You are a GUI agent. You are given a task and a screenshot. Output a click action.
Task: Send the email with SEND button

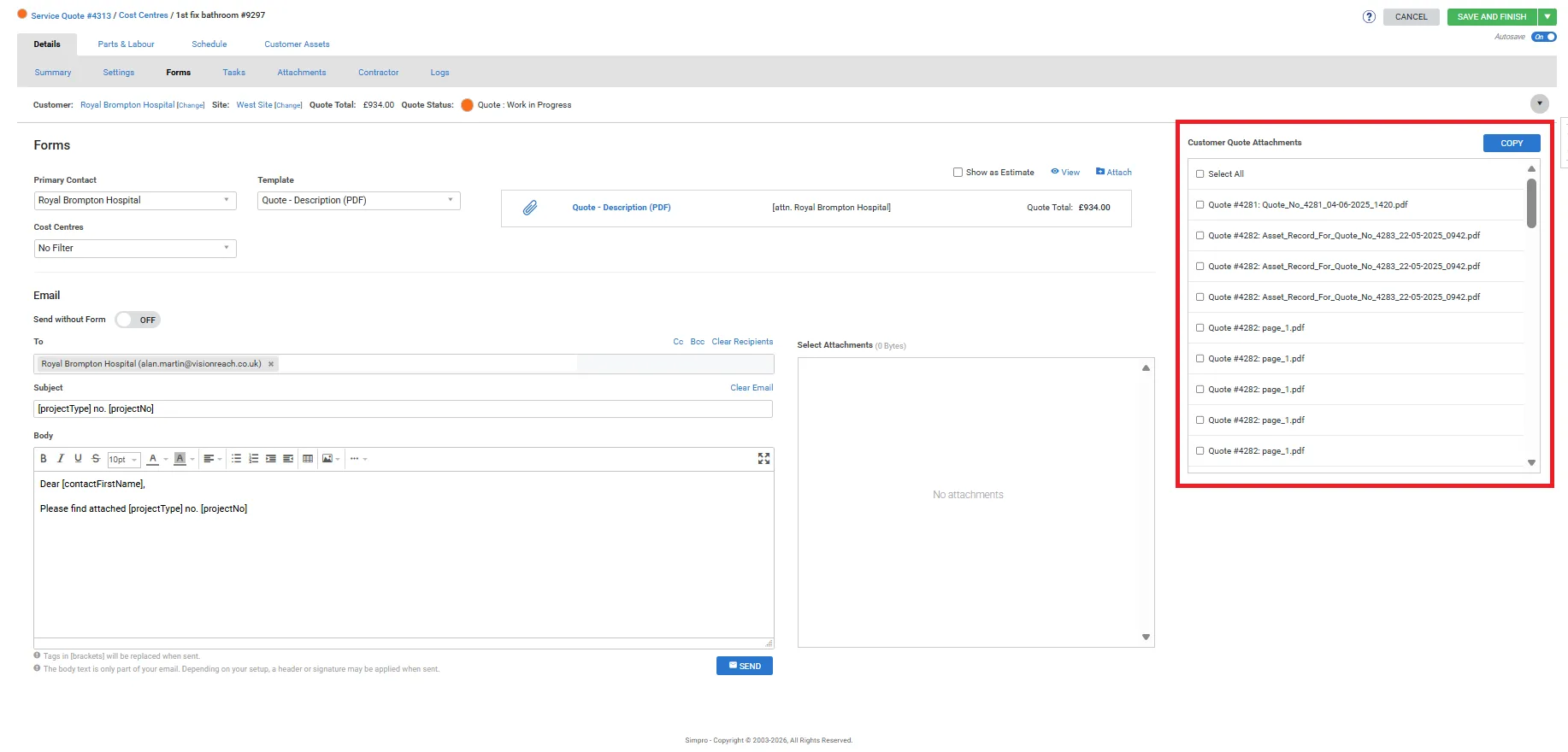tap(745, 666)
